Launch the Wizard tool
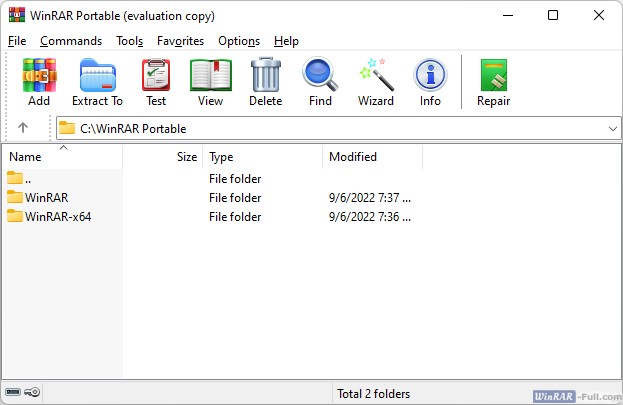The image size is (623, 405). (x=376, y=81)
